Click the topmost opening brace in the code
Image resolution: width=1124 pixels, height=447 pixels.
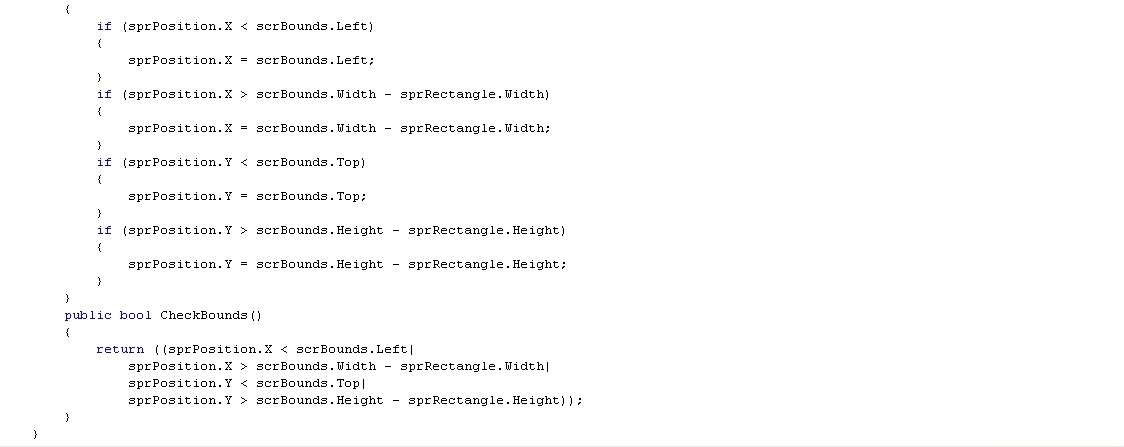tap(67, 9)
